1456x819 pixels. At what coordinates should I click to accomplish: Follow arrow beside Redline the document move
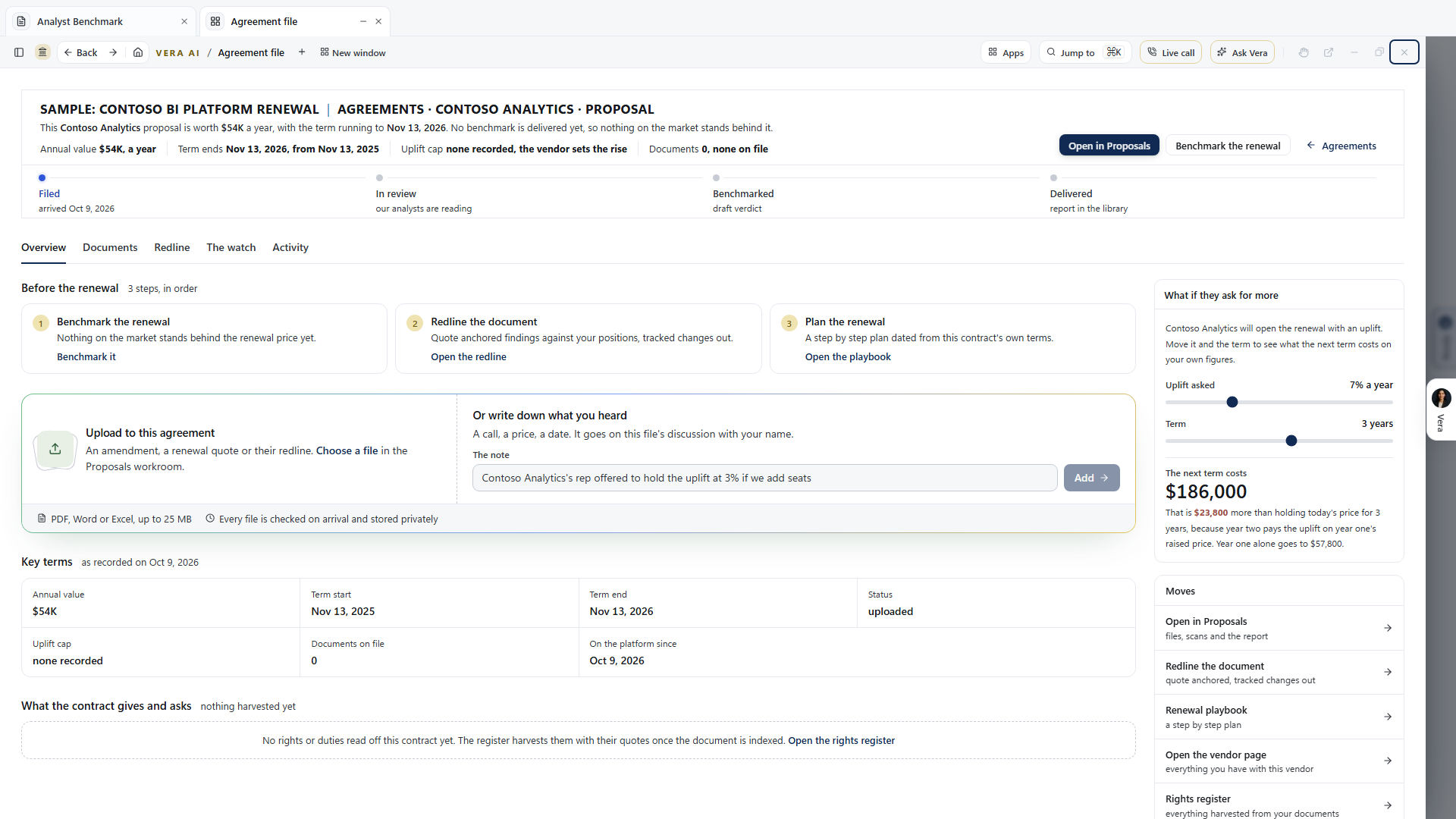[x=1388, y=672]
